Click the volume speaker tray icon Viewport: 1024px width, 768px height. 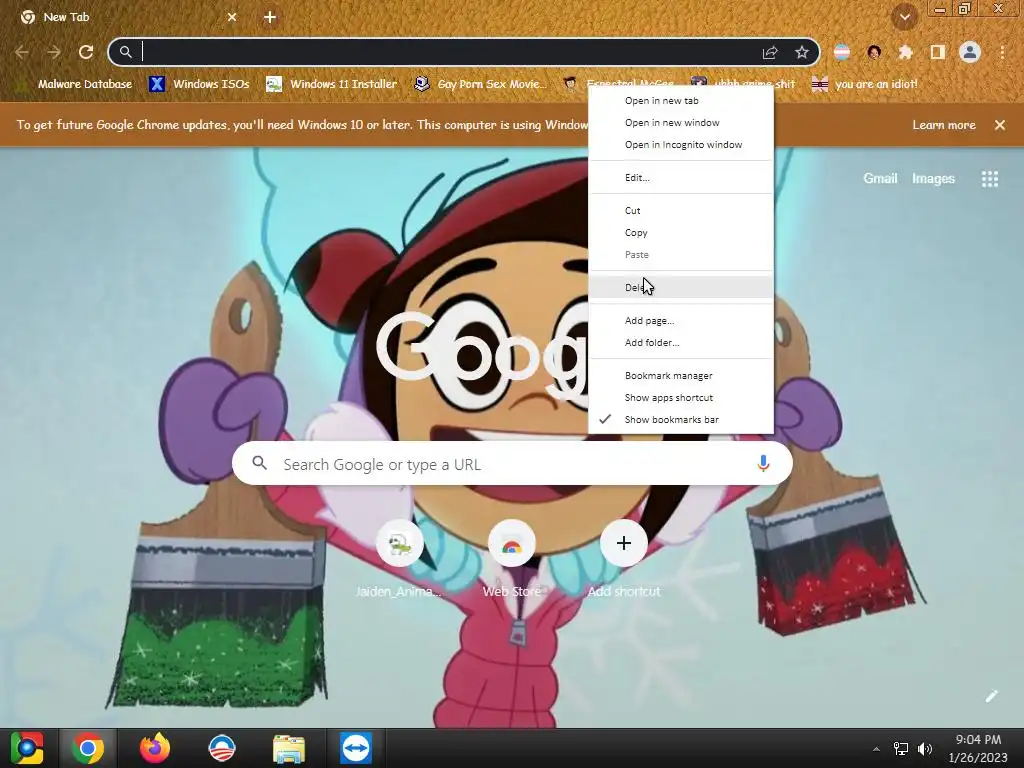924,749
